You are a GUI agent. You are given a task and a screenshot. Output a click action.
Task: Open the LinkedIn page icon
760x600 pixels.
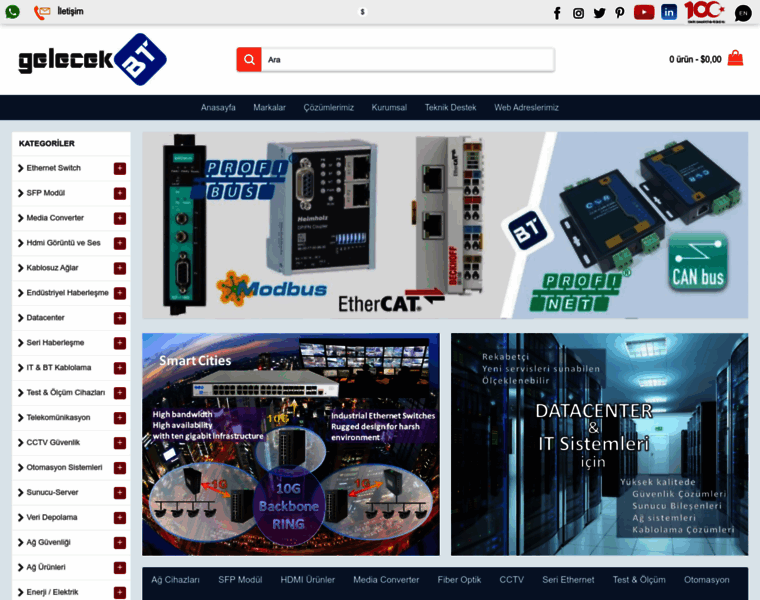669,12
